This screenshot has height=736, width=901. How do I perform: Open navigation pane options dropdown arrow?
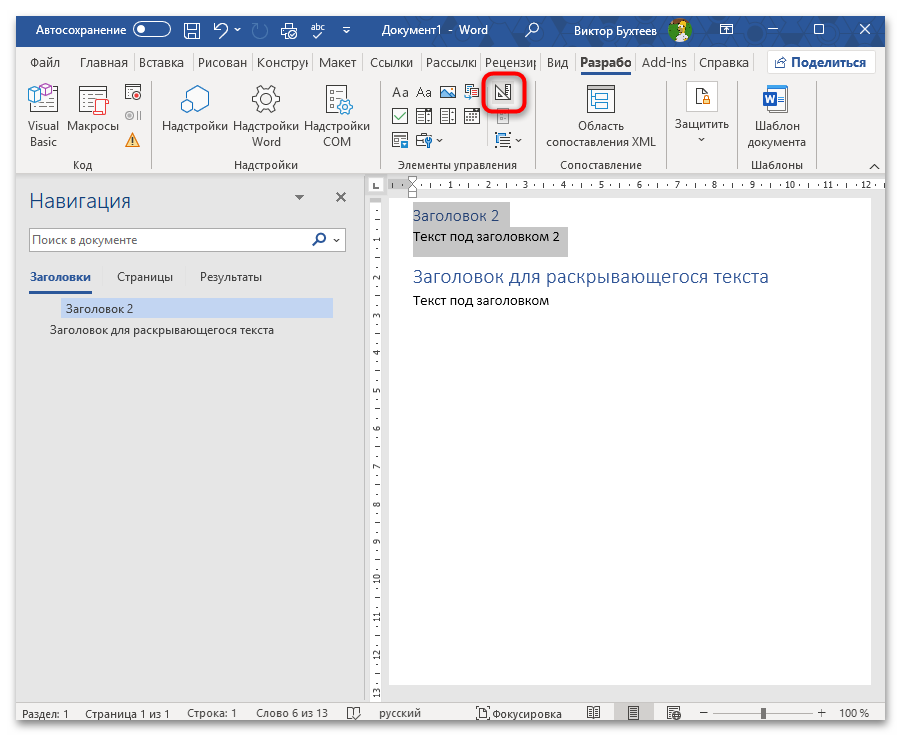point(299,199)
